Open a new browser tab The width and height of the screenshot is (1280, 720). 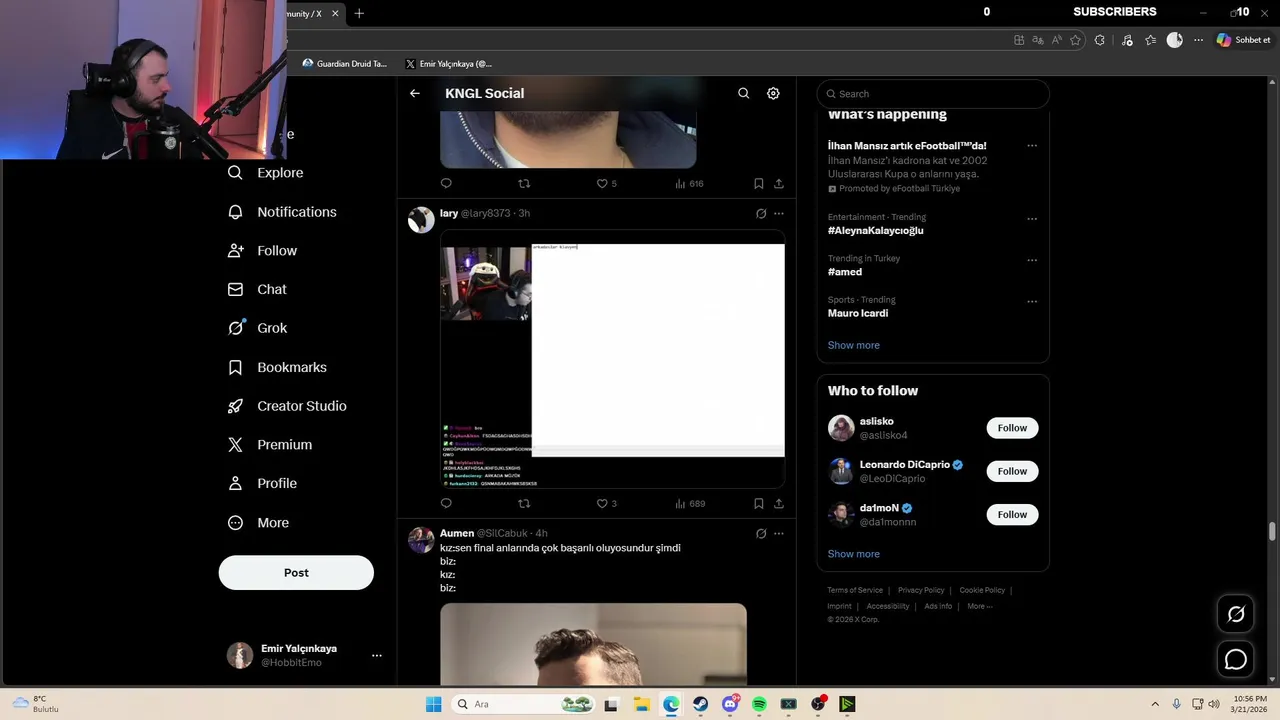[359, 13]
